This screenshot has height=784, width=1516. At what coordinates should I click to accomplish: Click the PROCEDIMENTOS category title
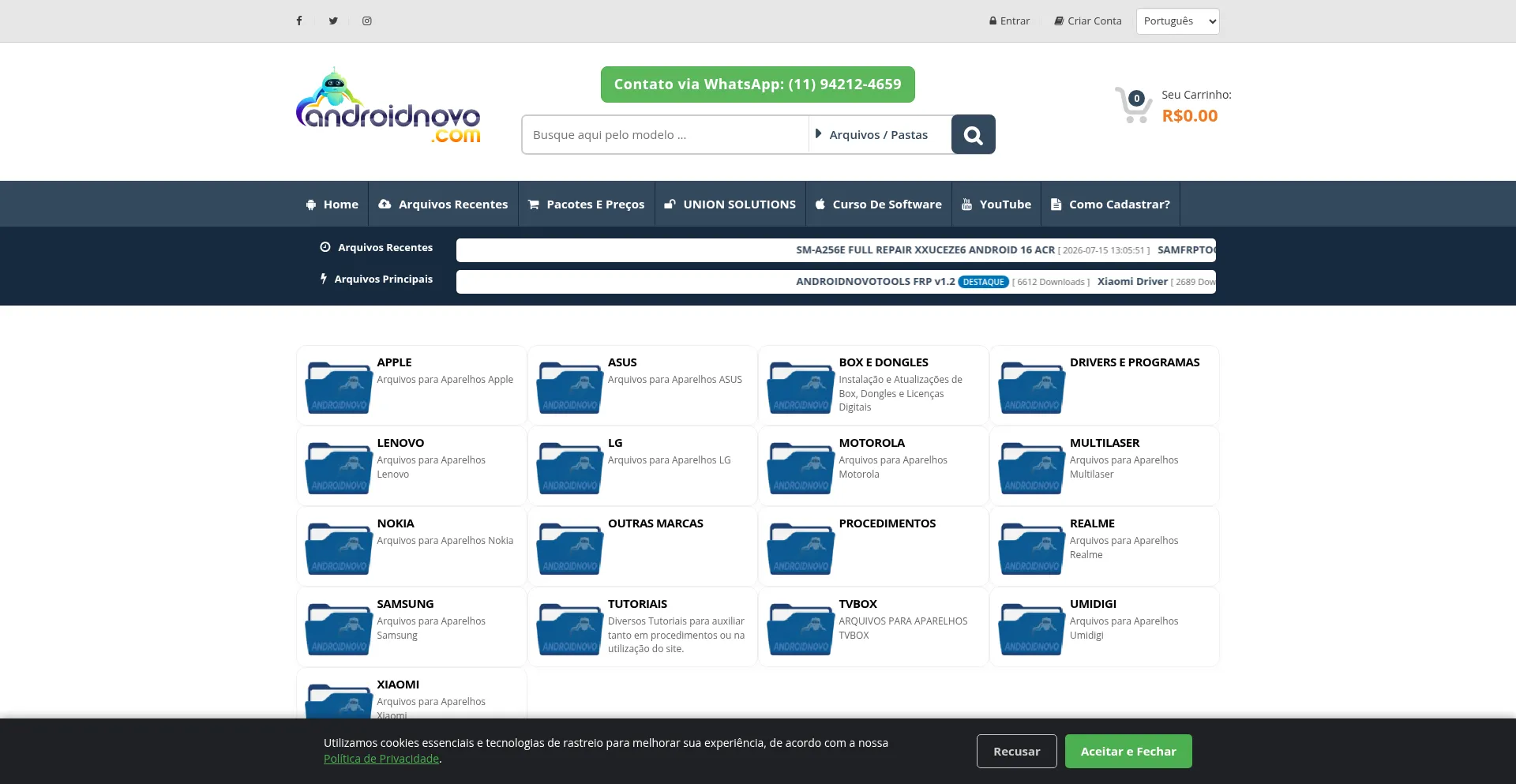coord(887,523)
